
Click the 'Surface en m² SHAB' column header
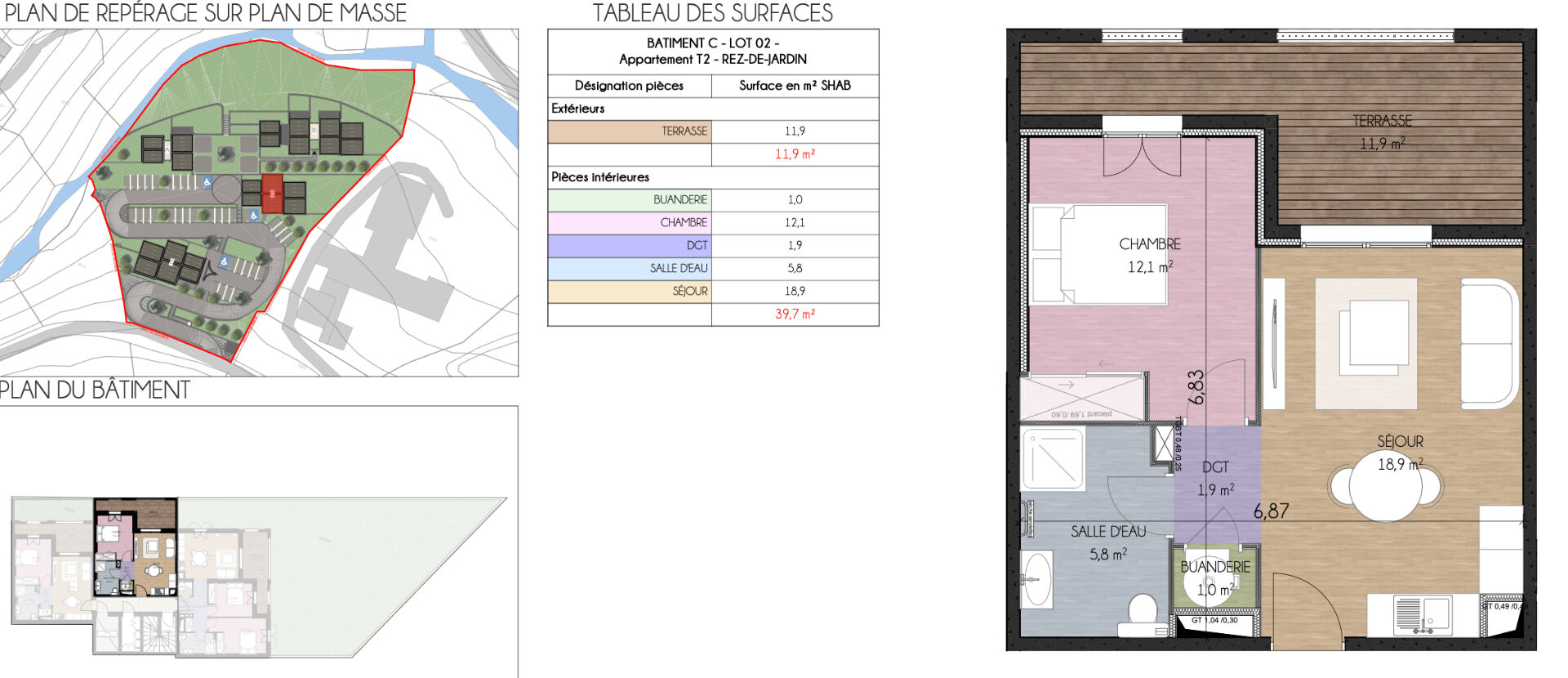795,86
